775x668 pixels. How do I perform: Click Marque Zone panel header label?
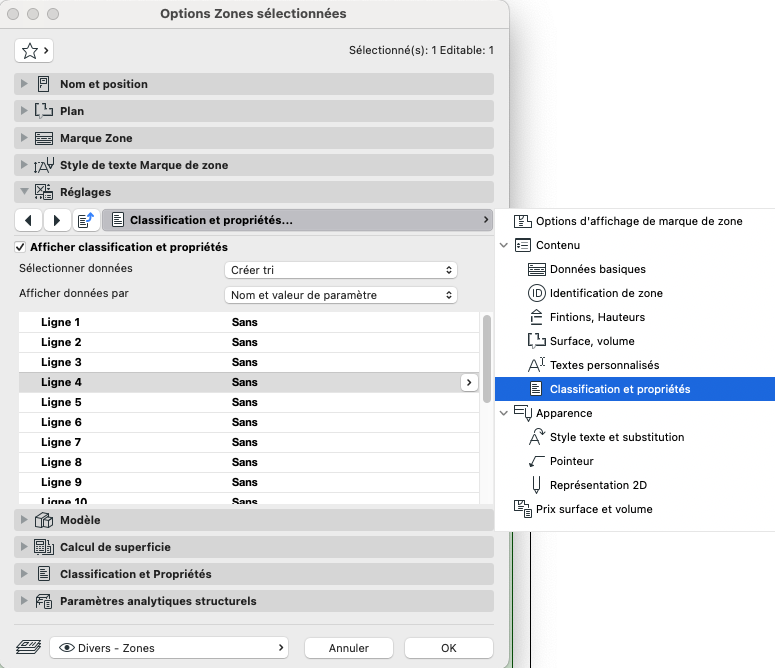pos(96,138)
